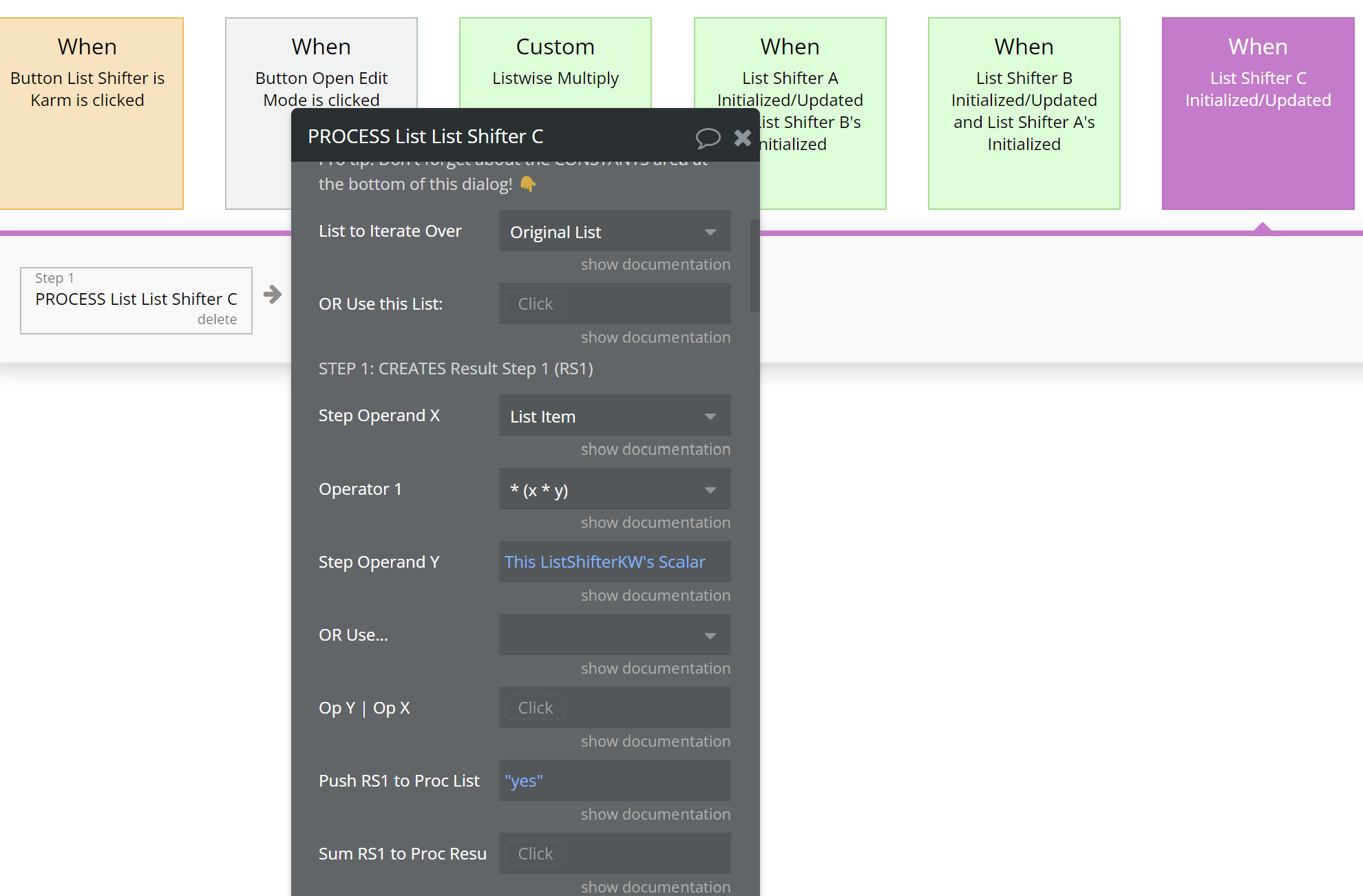Image resolution: width=1363 pixels, height=896 pixels.
Task: Click the arrow icon next to Step 1
Action: coord(273,295)
